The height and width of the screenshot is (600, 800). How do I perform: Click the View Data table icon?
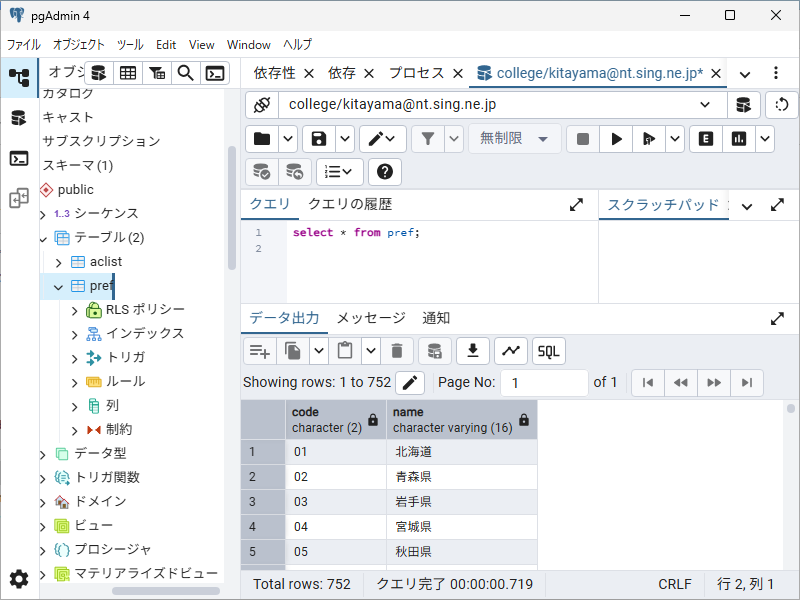pos(128,73)
